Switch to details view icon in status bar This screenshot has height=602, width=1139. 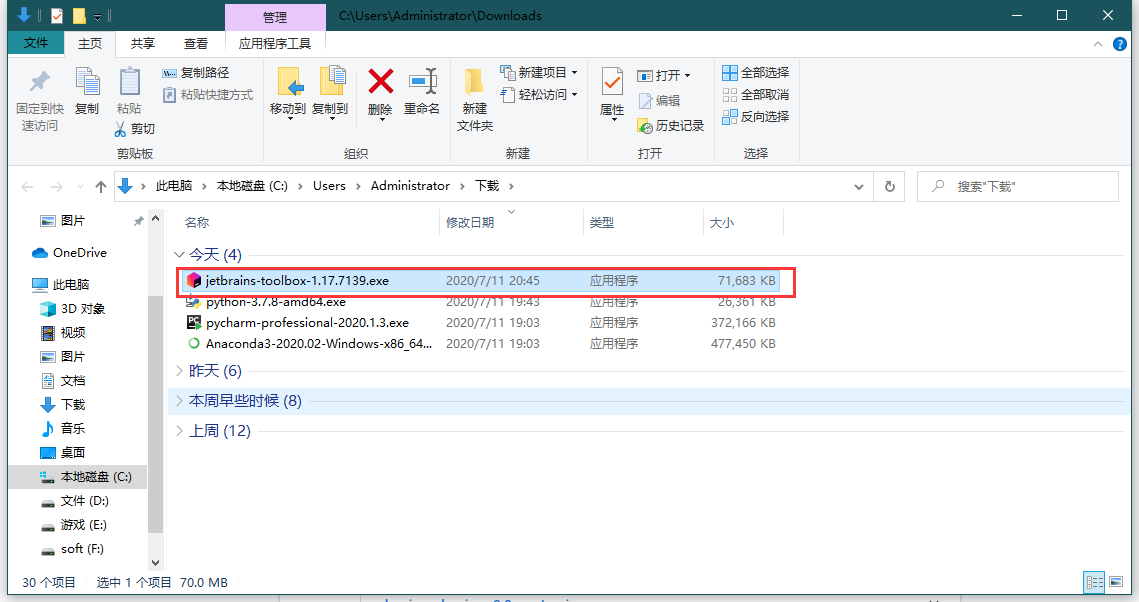[1094, 582]
